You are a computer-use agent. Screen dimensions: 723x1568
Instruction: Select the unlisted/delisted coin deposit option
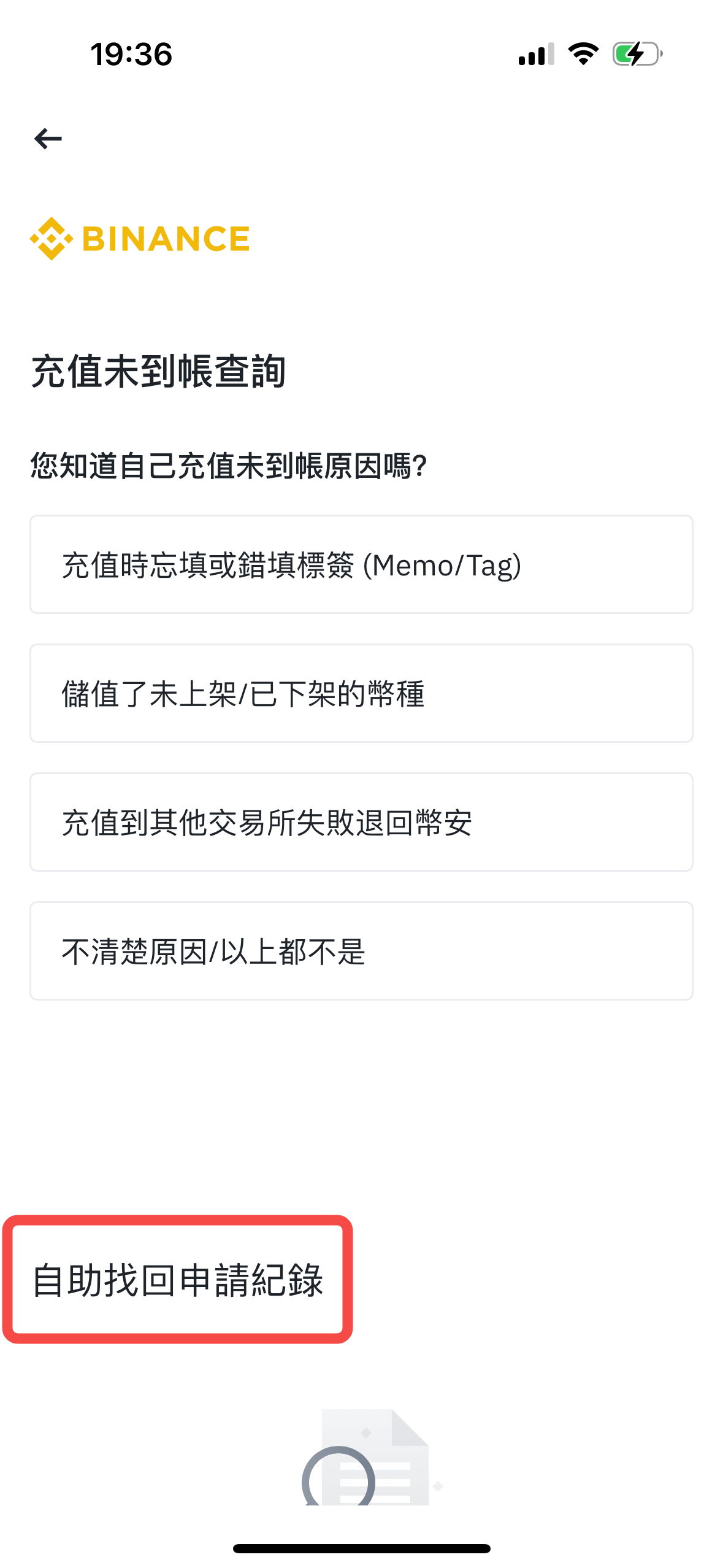click(361, 693)
